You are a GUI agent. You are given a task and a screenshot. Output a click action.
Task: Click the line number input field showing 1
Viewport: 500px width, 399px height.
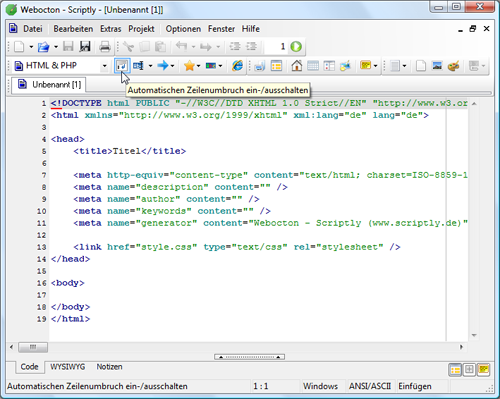(x=276, y=47)
